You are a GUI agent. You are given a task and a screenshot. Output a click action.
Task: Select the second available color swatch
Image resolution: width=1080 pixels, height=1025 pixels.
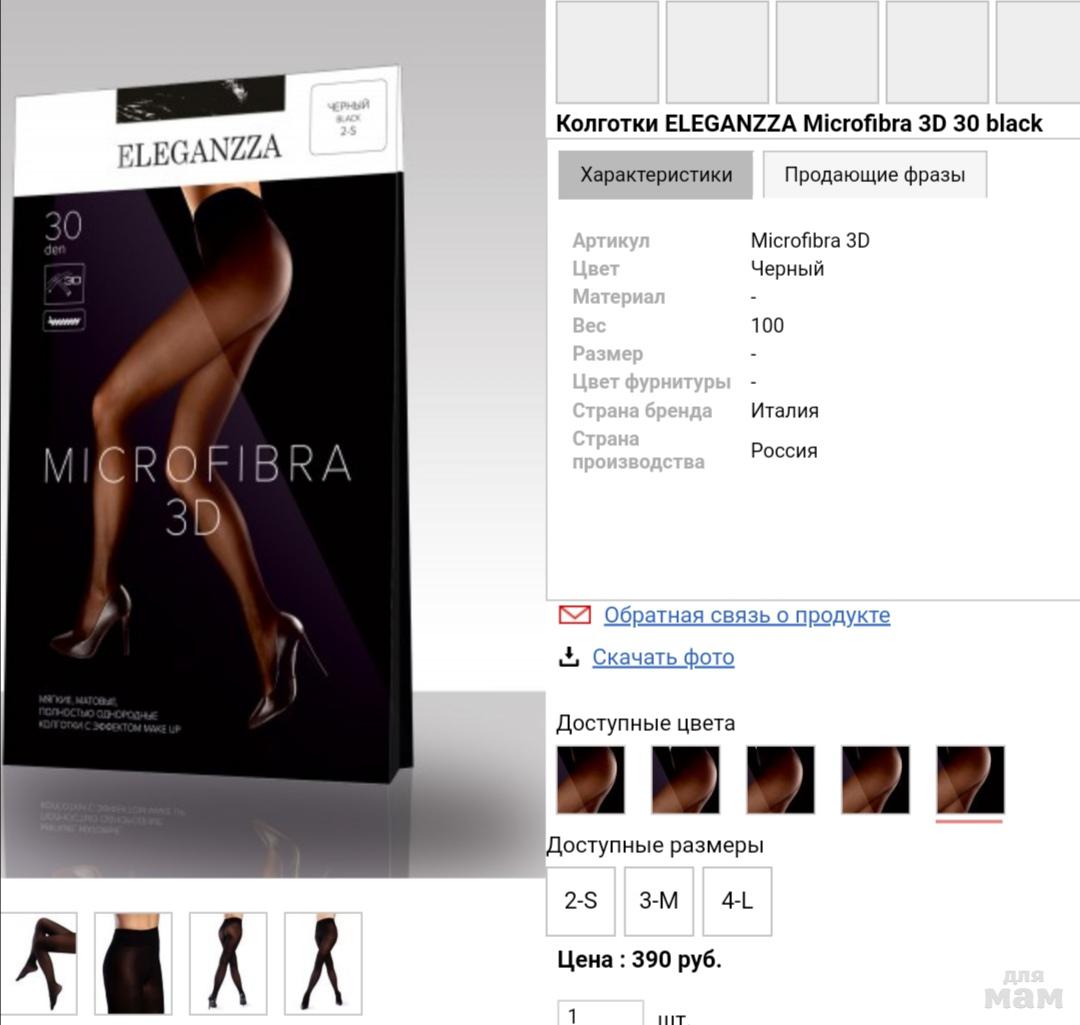coord(685,780)
